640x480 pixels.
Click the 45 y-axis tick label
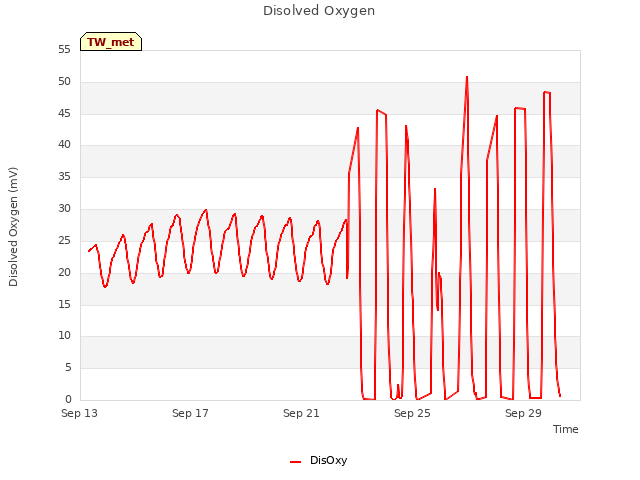click(x=64, y=113)
